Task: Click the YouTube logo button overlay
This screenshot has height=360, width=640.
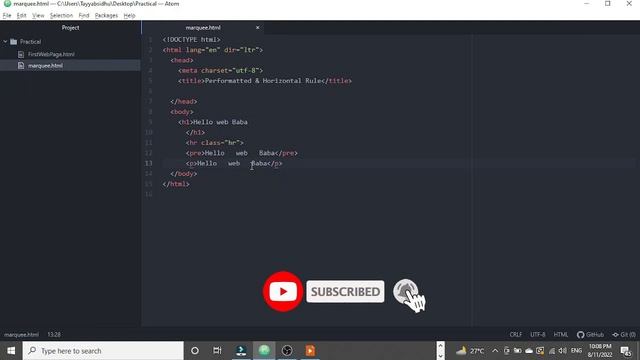Action: coord(282,291)
